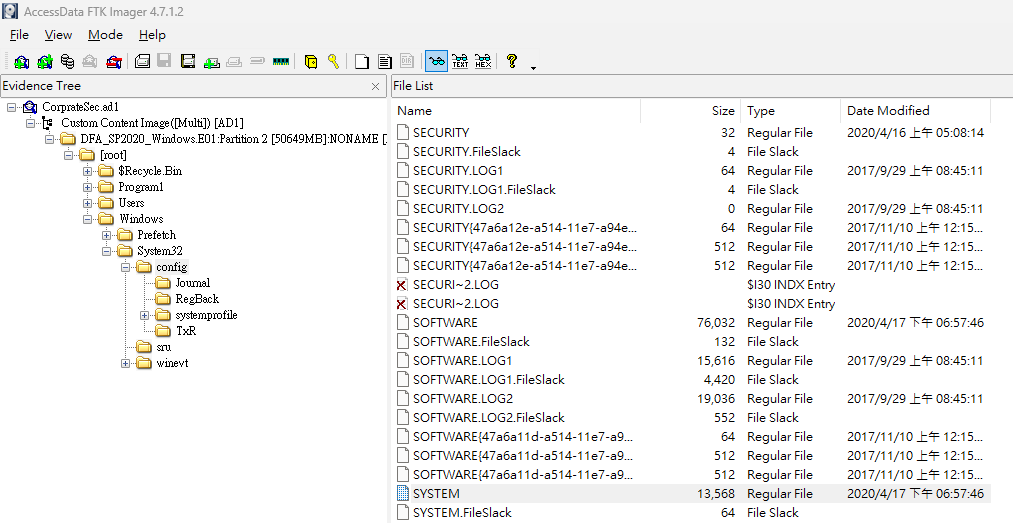This screenshot has height=523, width=1013.
Task: Expand the Users folder node
Action: [87, 203]
